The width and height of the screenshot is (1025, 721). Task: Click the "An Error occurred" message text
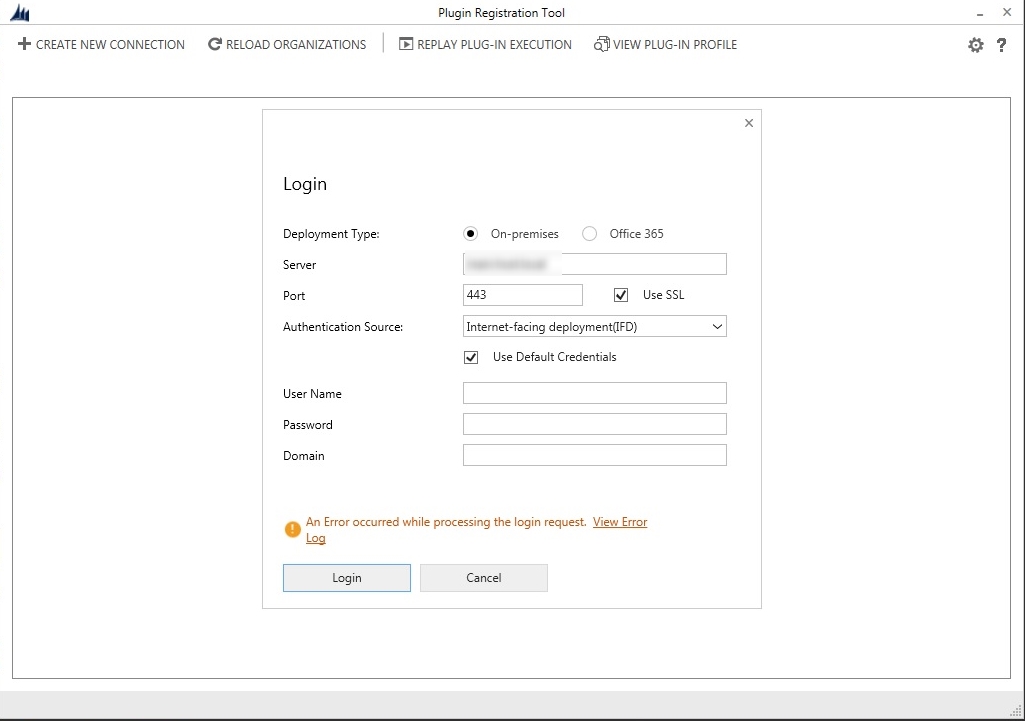pos(446,522)
